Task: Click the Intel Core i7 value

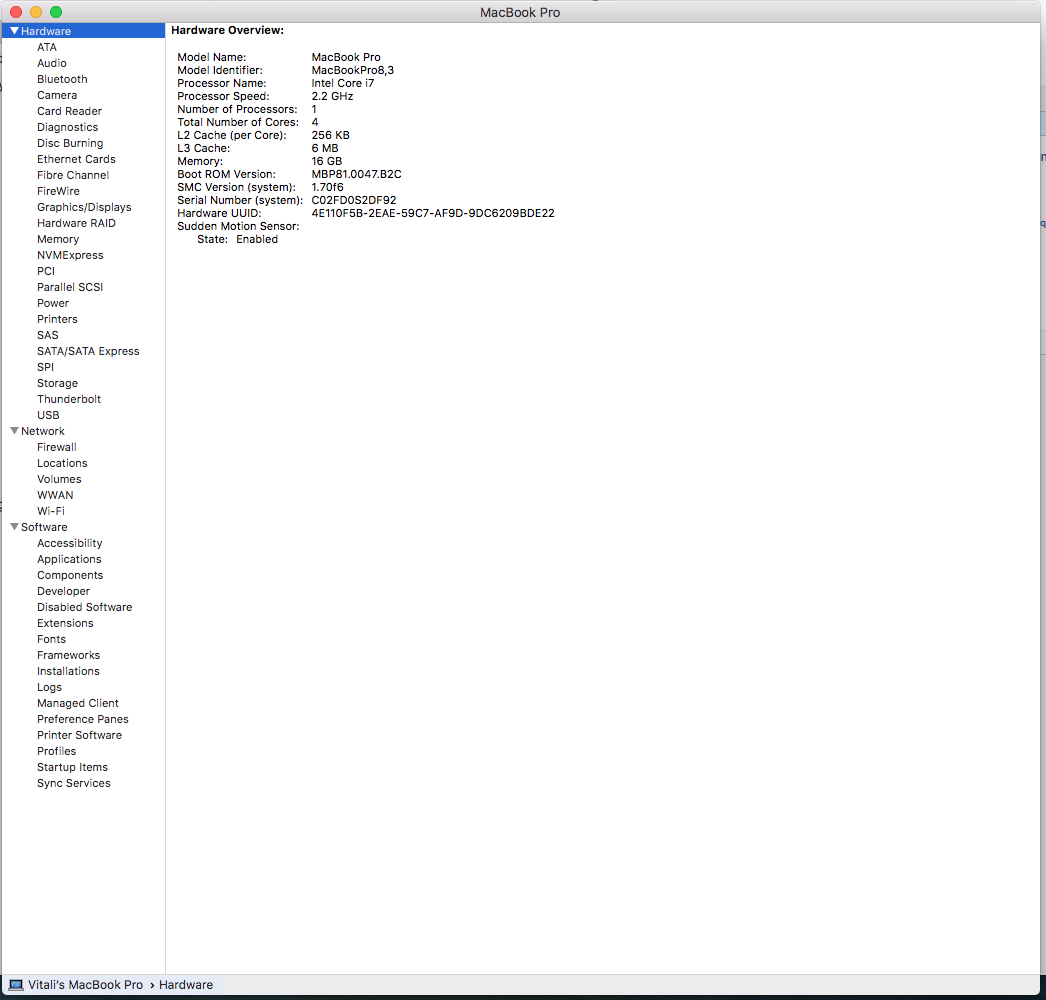Action: click(343, 83)
